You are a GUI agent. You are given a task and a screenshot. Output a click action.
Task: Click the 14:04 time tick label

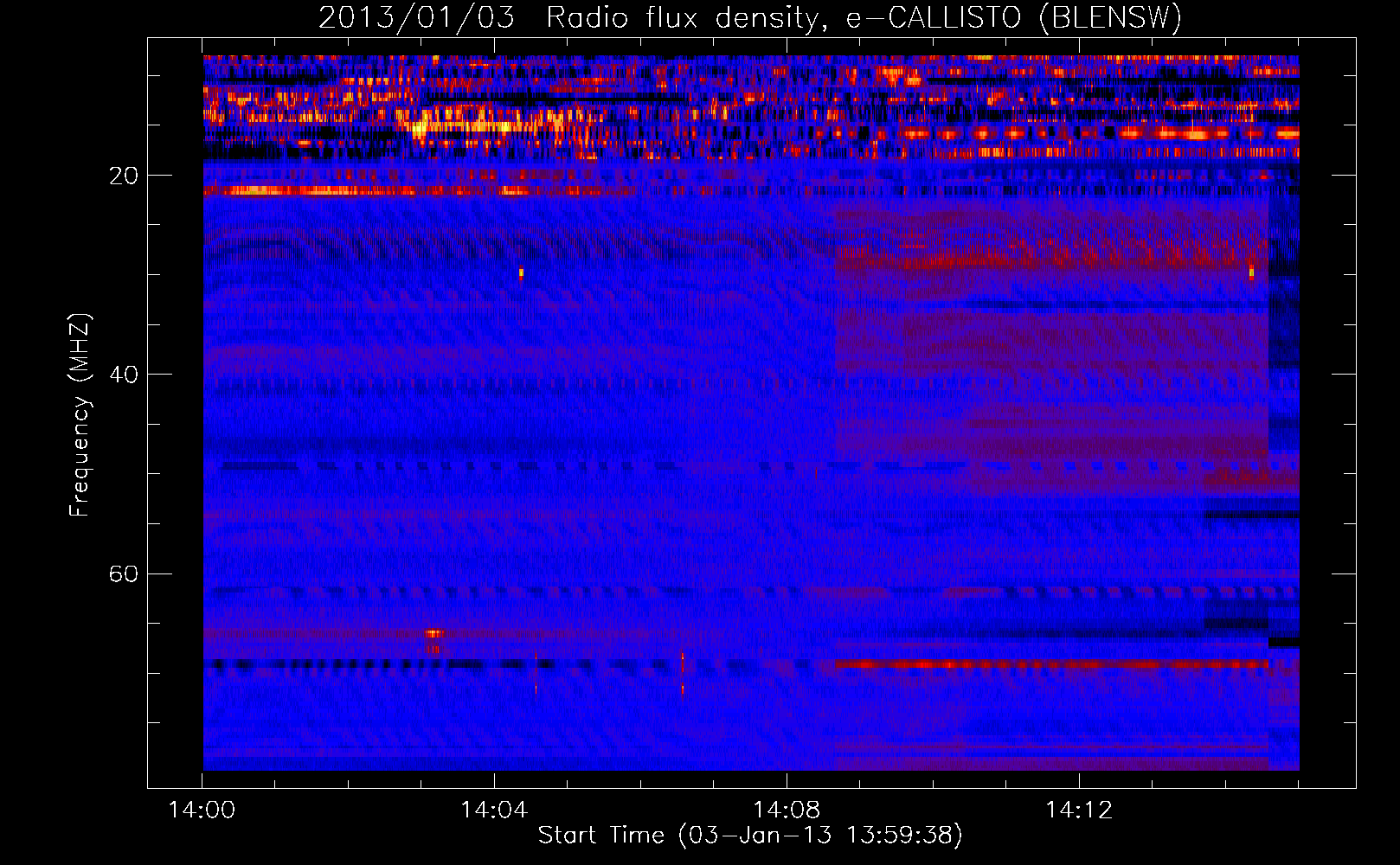494,811
